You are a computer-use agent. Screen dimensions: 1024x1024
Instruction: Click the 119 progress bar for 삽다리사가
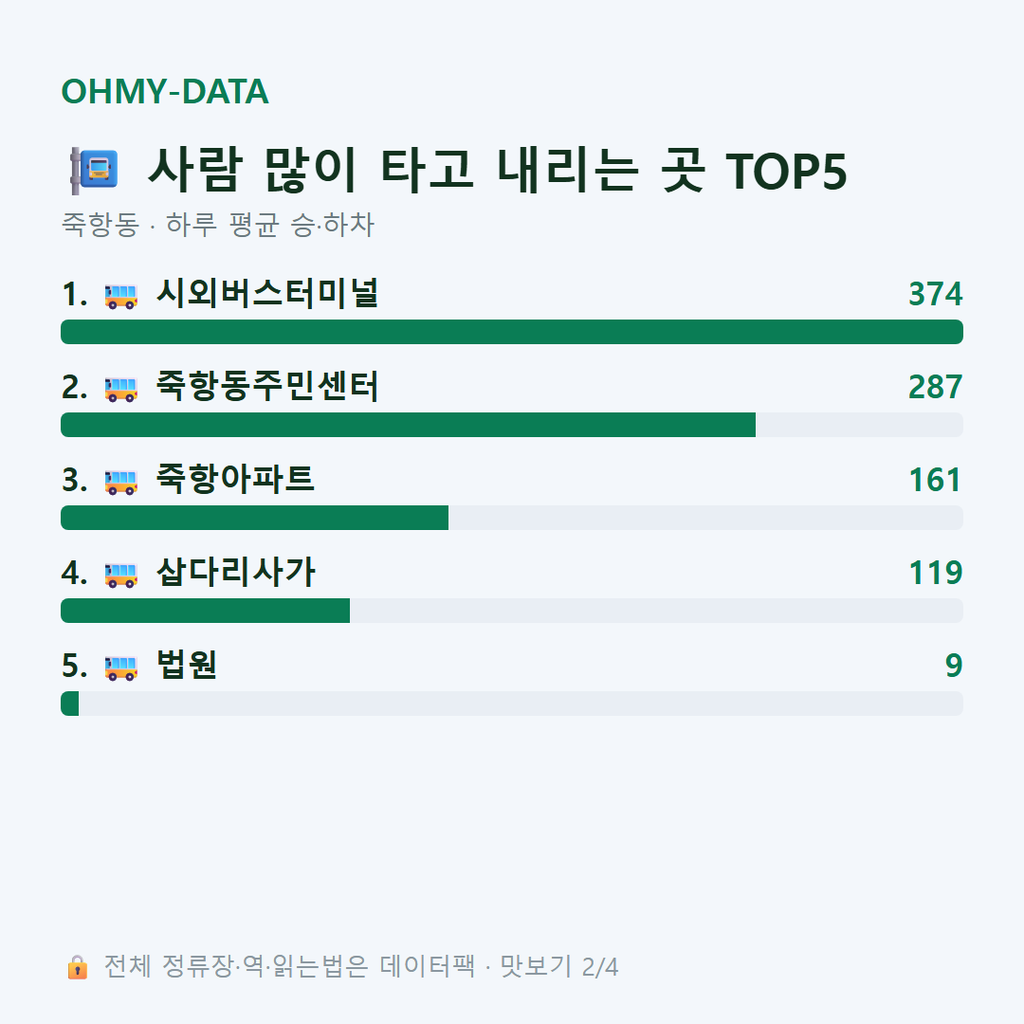pos(512,611)
